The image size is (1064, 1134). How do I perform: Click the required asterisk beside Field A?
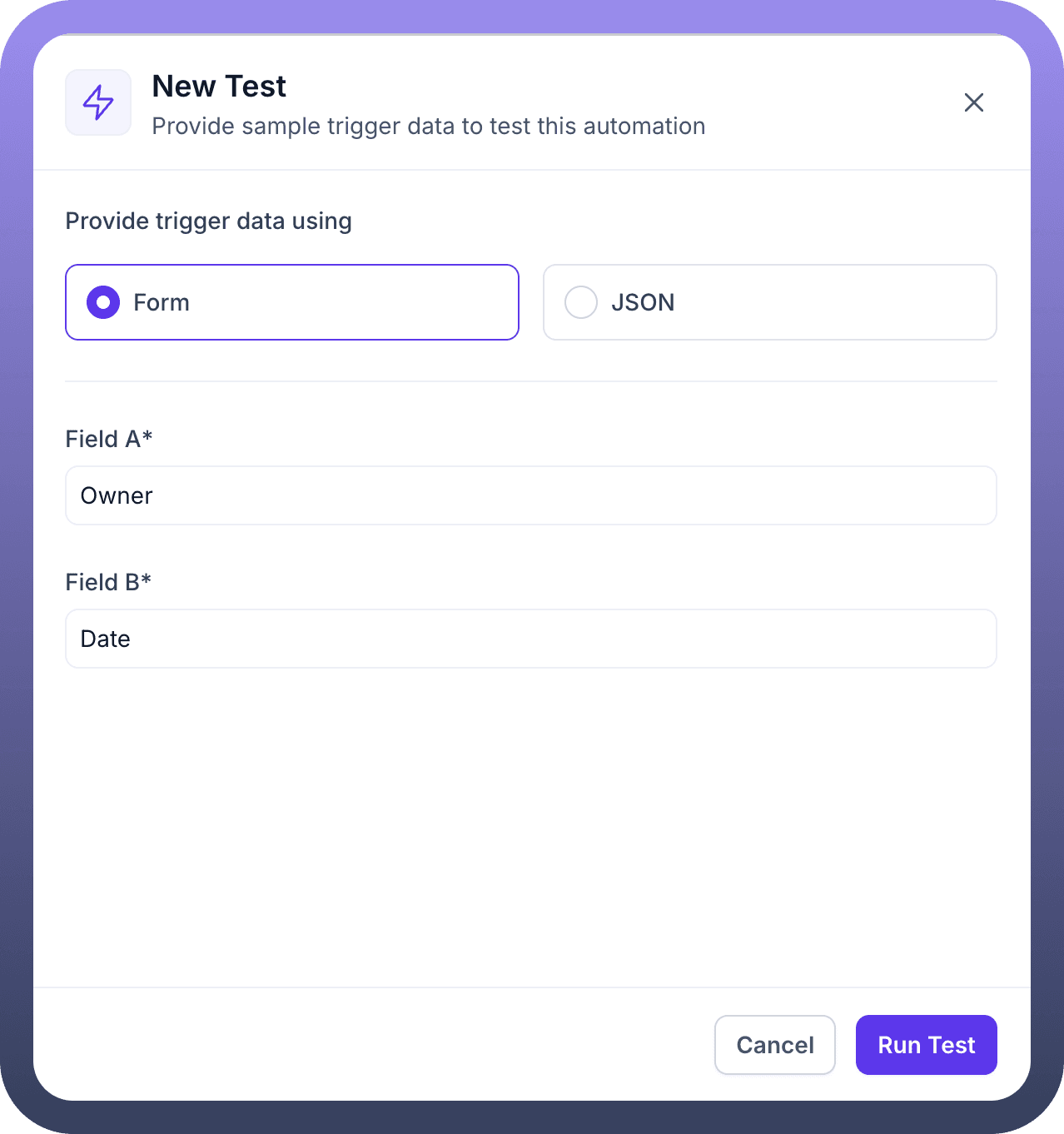(147, 436)
